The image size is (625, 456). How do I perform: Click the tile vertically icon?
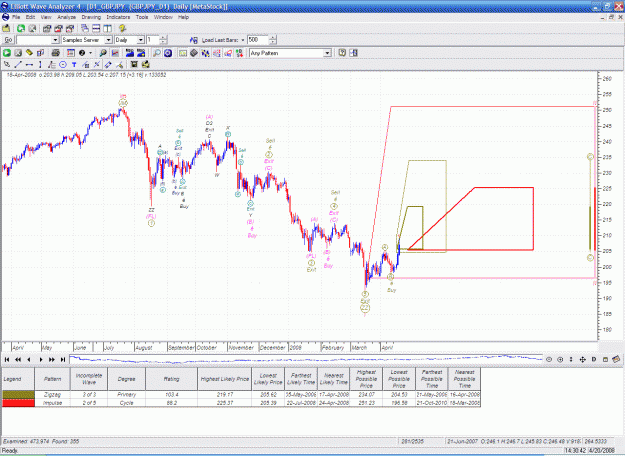tap(107, 28)
